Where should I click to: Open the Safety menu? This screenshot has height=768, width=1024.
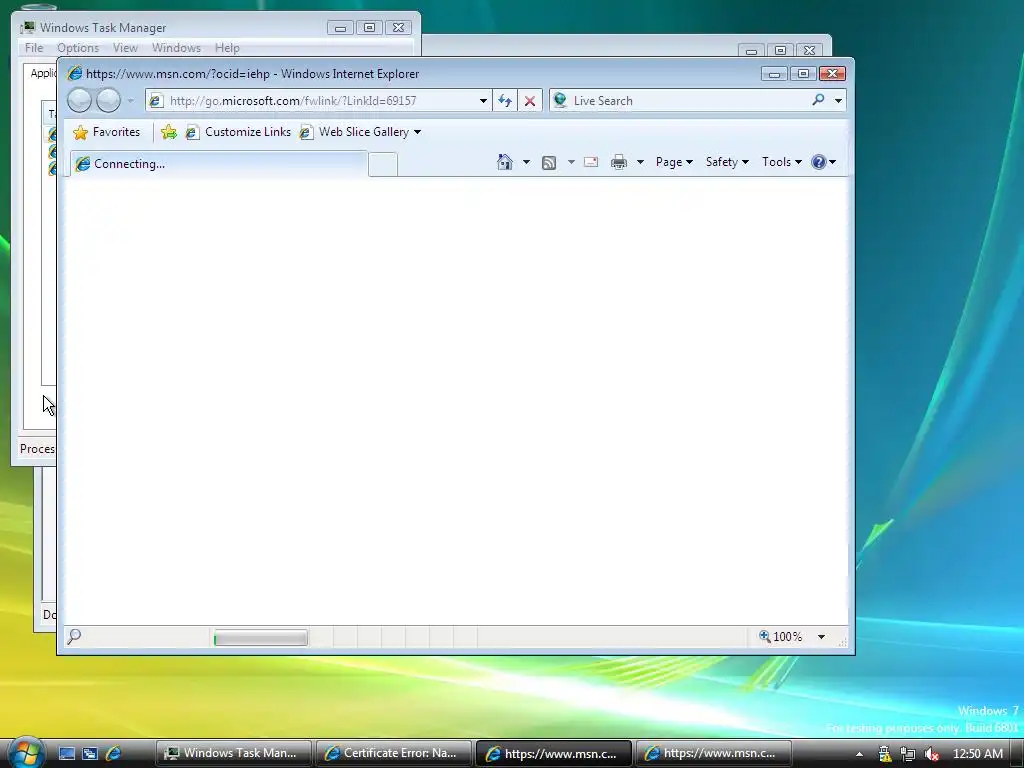tap(727, 162)
